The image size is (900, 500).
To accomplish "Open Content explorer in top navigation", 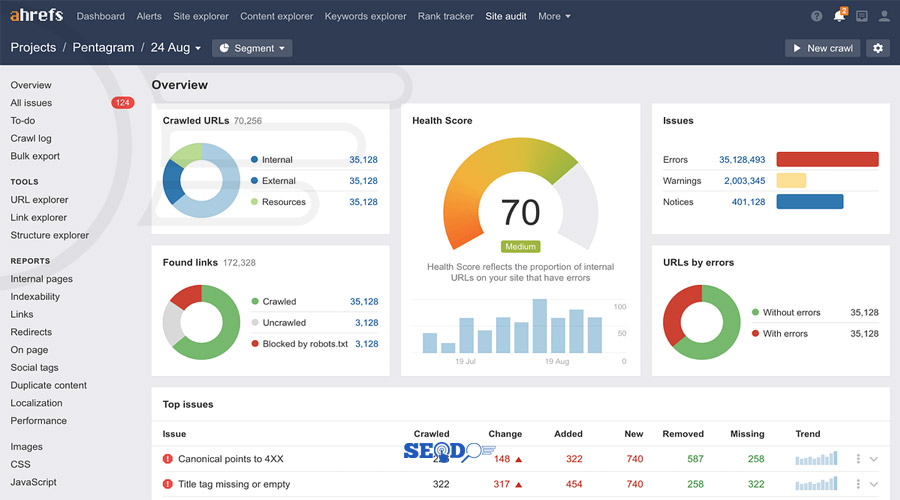I will point(277,16).
